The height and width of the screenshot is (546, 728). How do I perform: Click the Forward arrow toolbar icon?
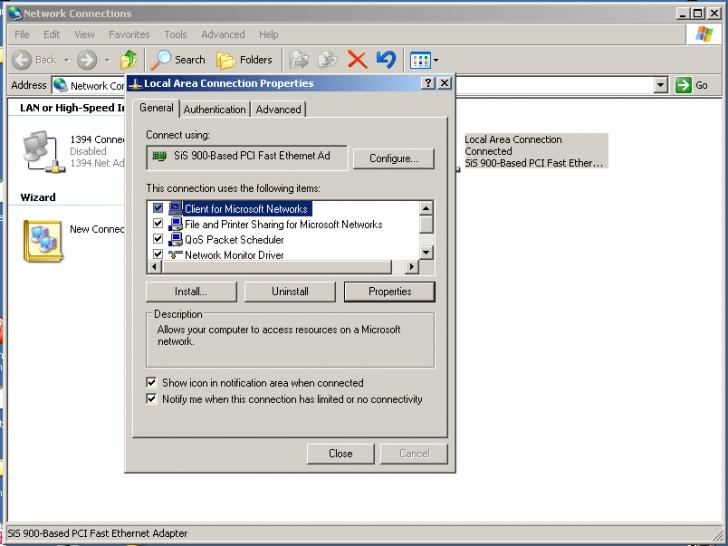(87, 60)
